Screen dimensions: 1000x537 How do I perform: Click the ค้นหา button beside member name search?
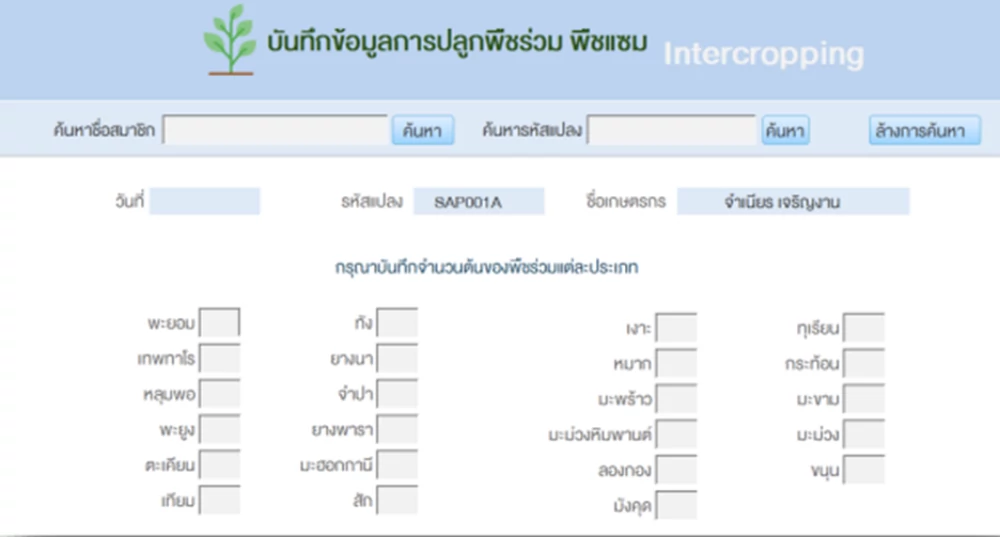pos(422,131)
